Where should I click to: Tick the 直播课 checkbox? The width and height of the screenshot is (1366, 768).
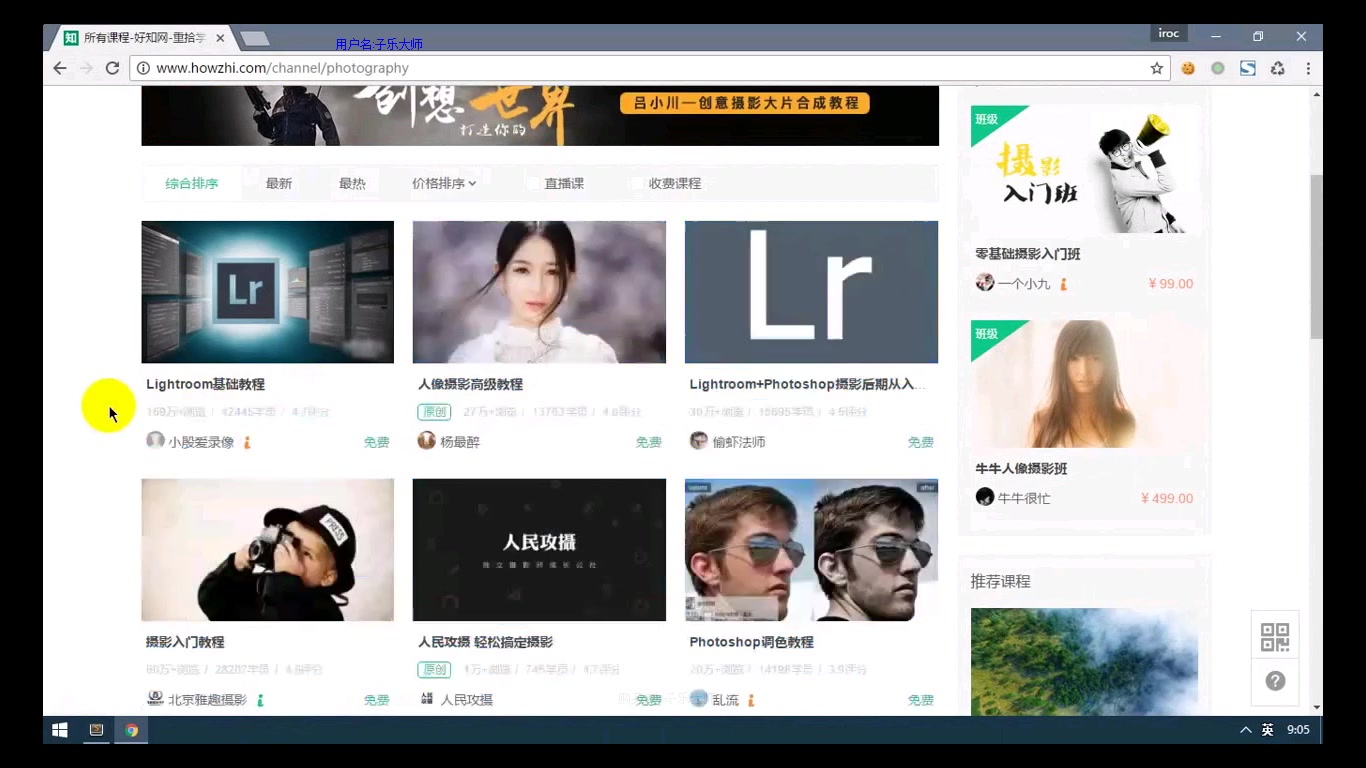(533, 183)
